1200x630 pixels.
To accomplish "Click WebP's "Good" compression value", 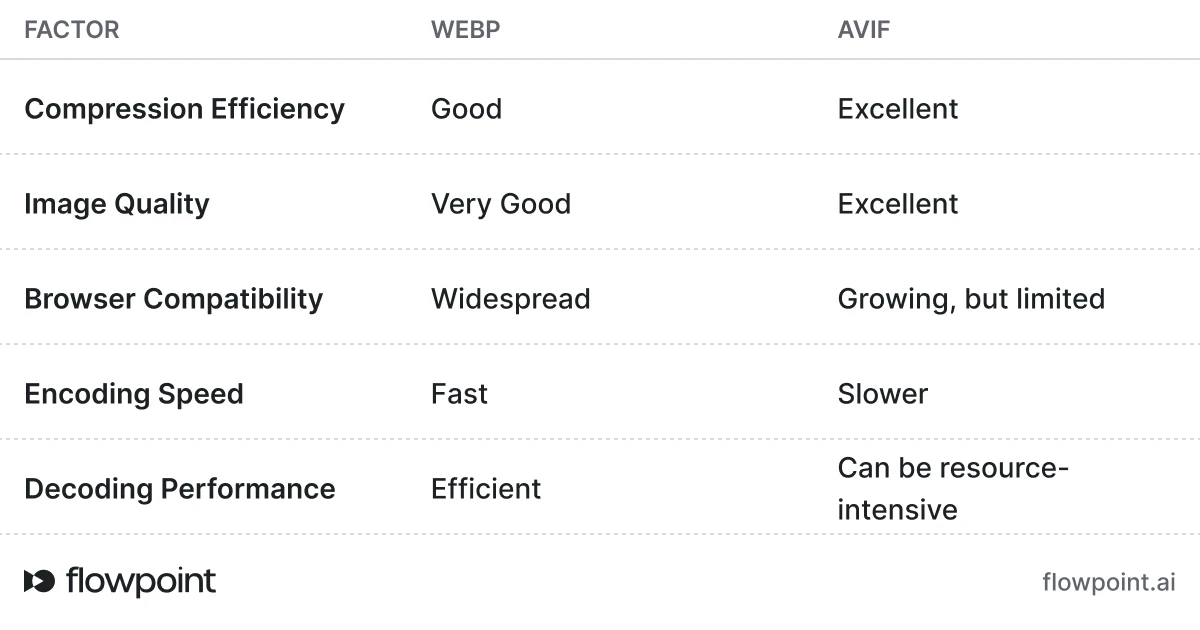I will coord(466,109).
